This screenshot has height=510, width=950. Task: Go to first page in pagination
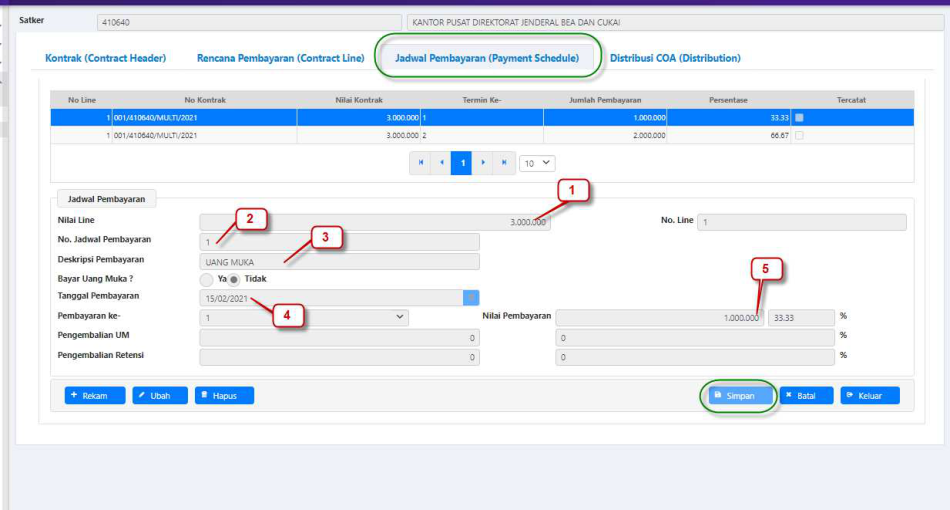point(421,163)
